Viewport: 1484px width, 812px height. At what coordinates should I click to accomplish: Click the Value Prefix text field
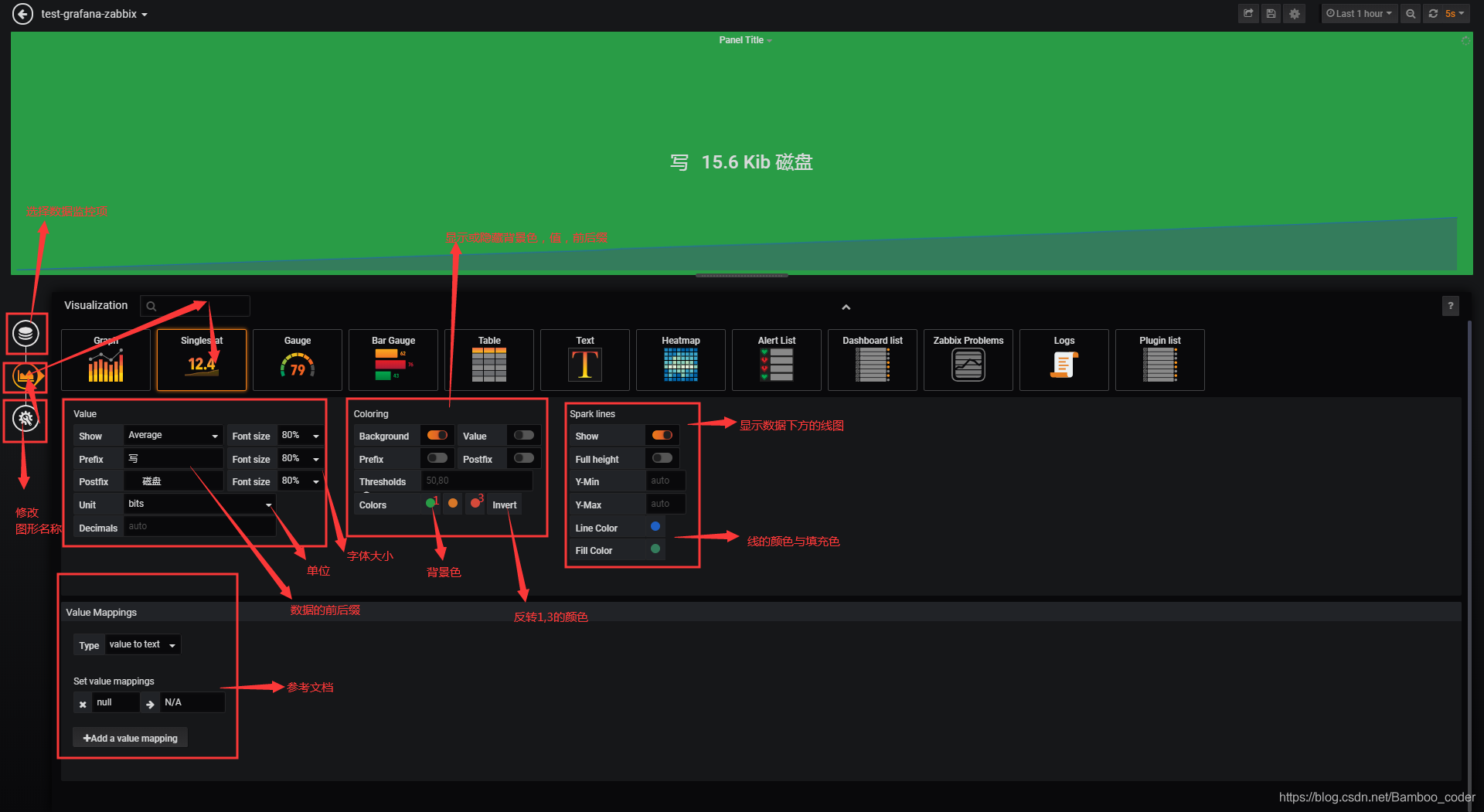[x=173, y=459]
